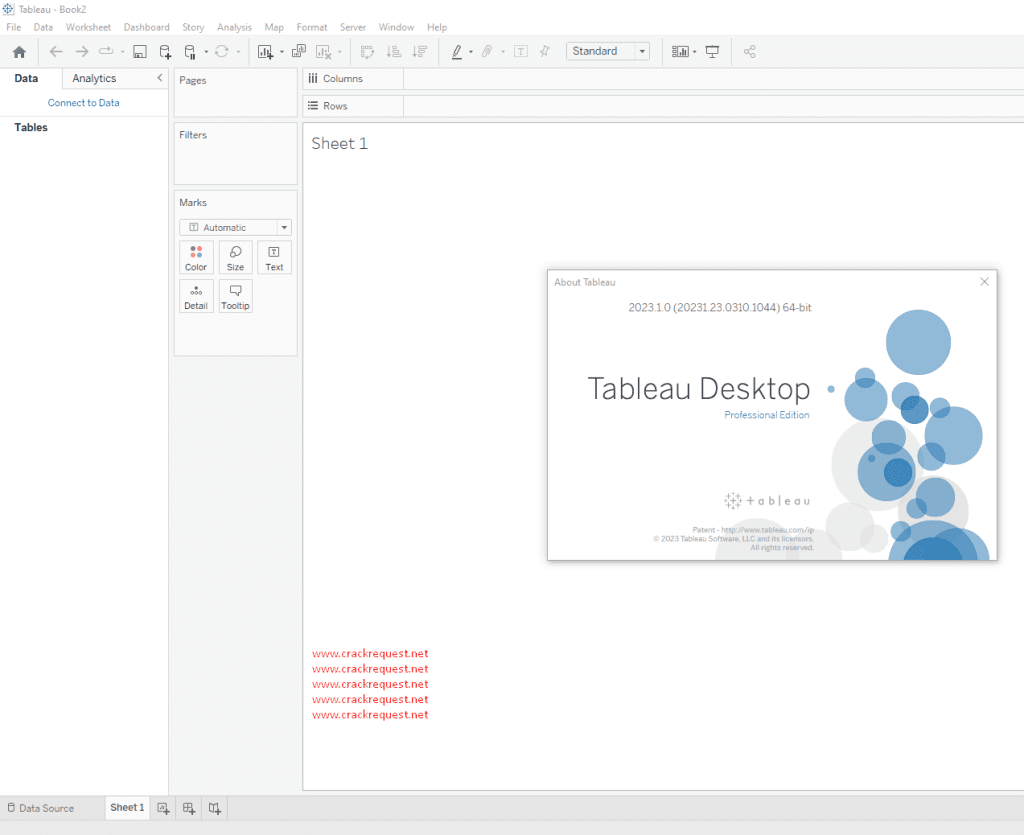Screen dimensions: 1024x835
Task: Switch to the Analytics tab
Action: (x=94, y=78)
